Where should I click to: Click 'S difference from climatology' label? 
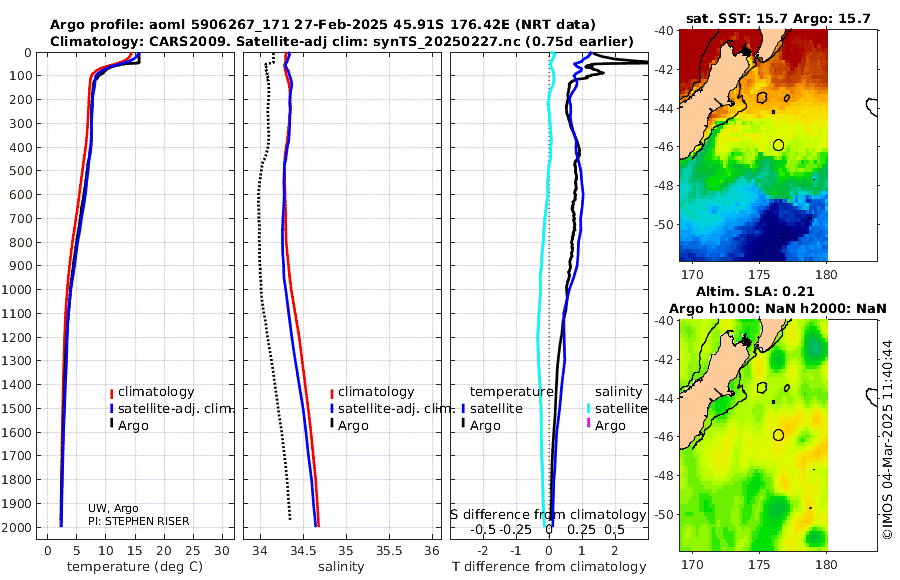(x=548, y=515)
